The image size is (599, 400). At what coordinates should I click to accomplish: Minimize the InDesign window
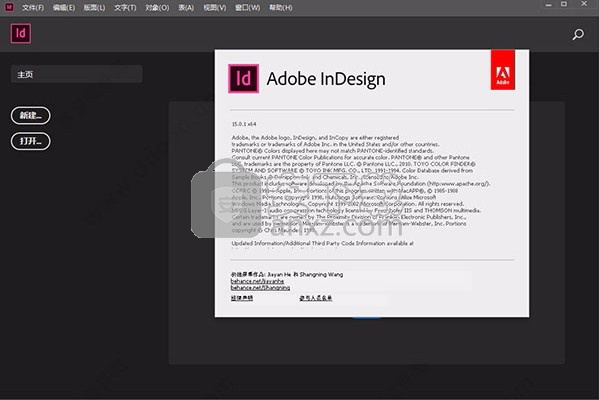pos(549,5)
